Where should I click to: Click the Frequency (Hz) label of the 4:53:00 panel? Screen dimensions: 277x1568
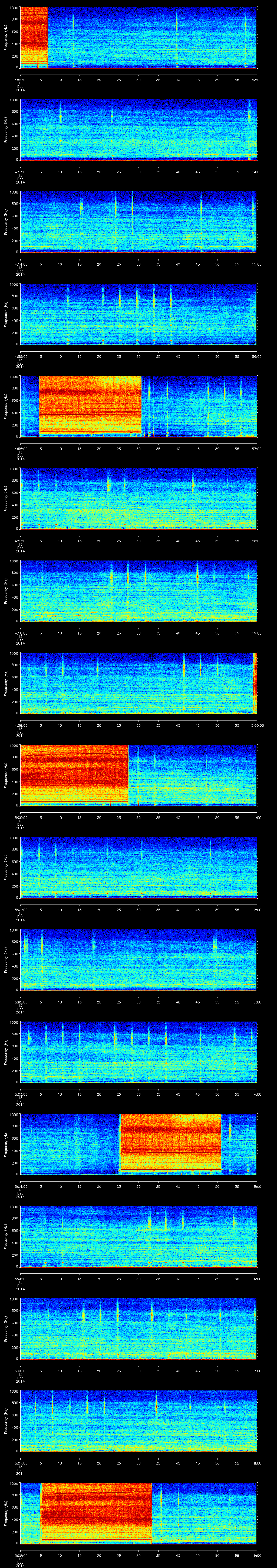point(5,130)
